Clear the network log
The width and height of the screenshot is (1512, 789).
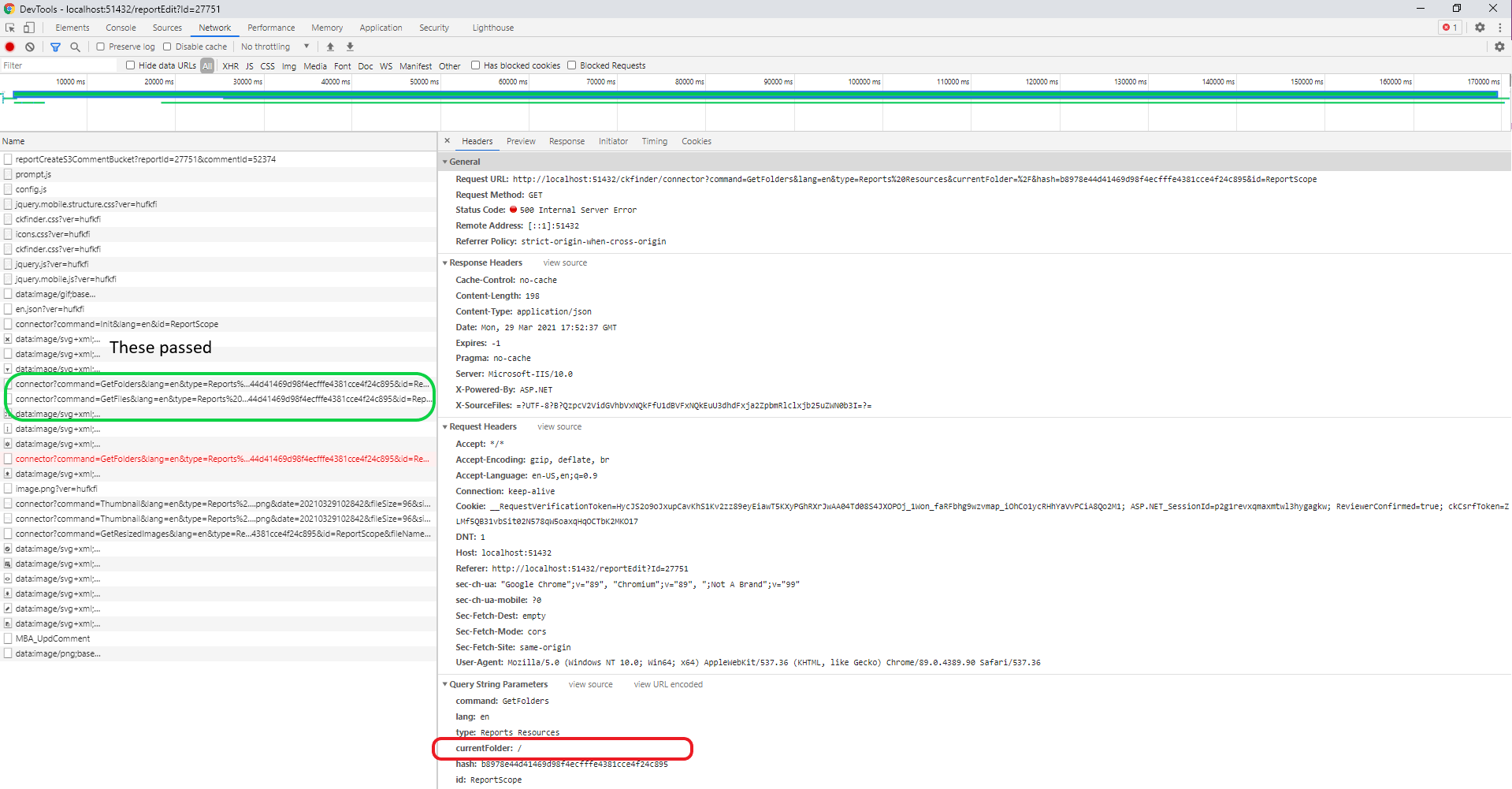pos(30,47)
